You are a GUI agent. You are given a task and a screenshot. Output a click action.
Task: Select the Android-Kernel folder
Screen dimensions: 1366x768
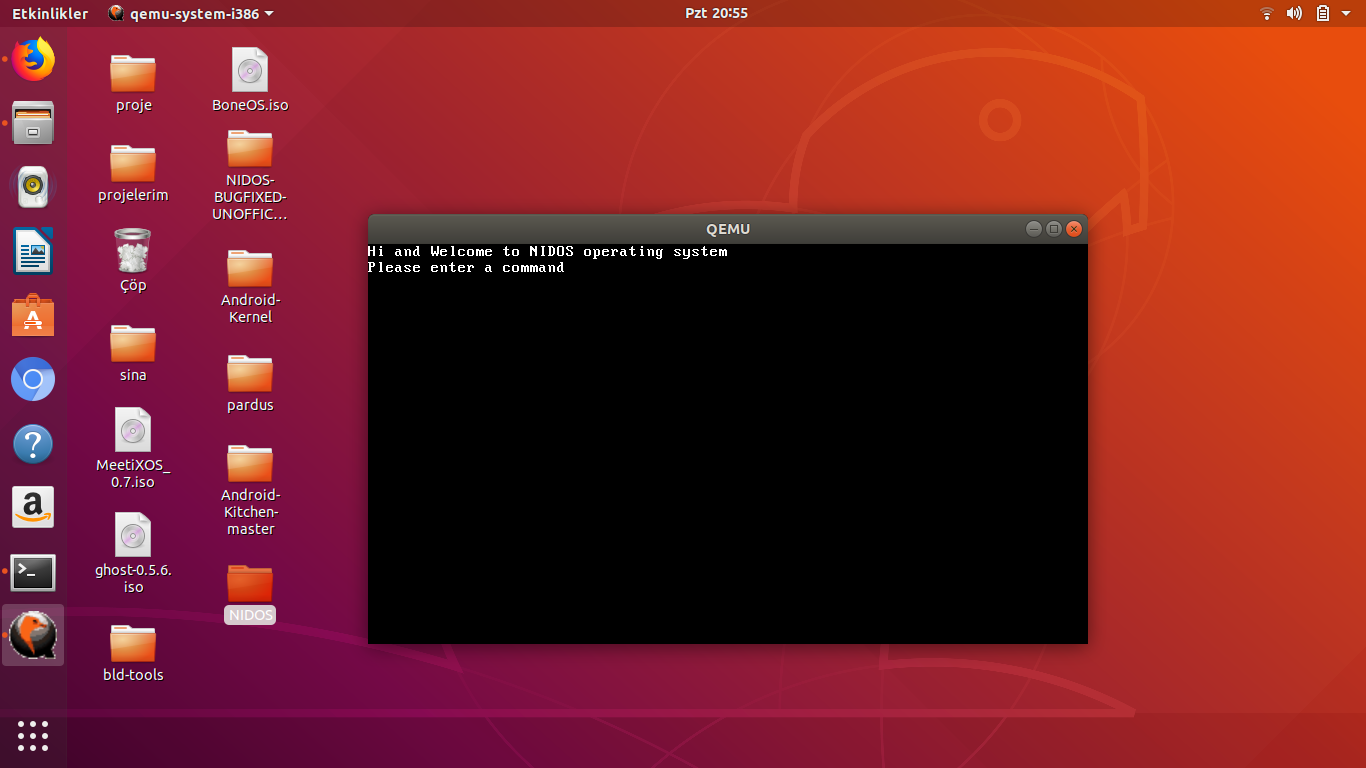click(250, 286)
